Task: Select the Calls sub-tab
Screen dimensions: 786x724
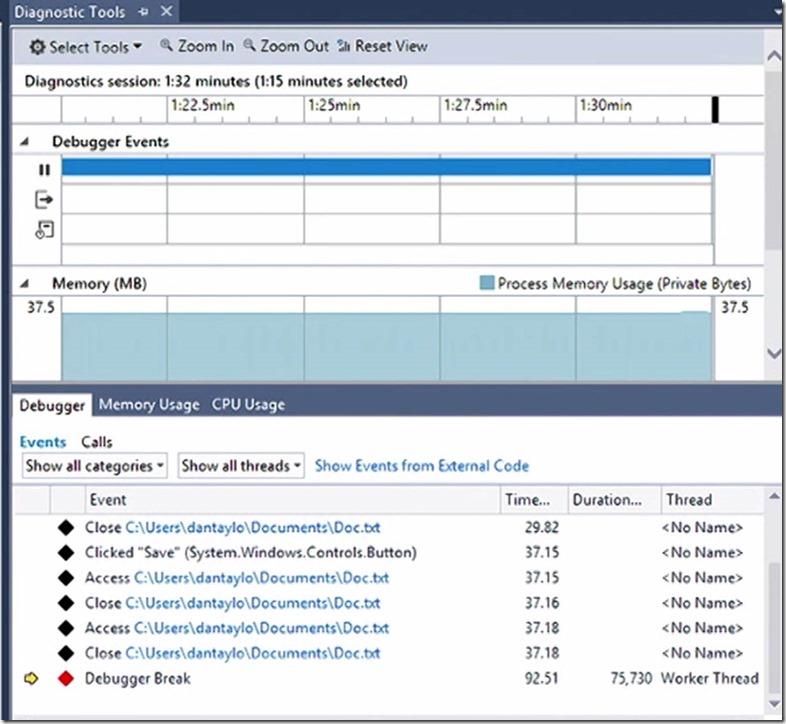Action: point(97,442)
